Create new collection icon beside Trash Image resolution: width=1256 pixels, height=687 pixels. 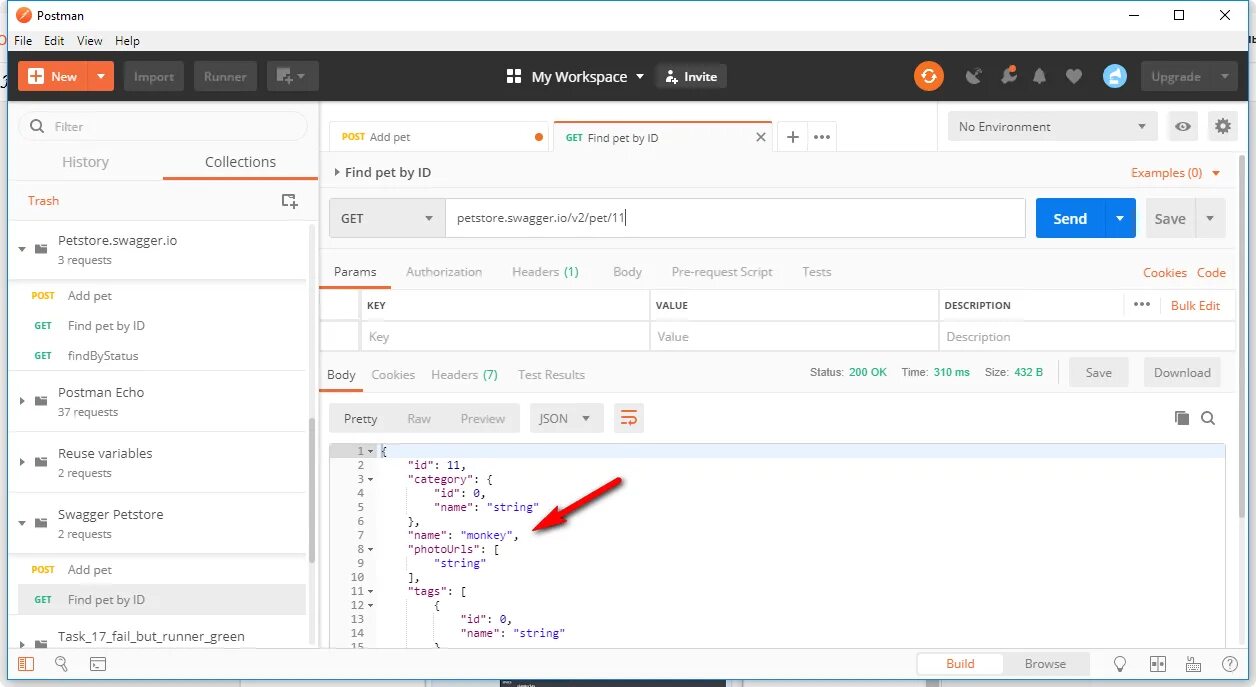[289, 201]
